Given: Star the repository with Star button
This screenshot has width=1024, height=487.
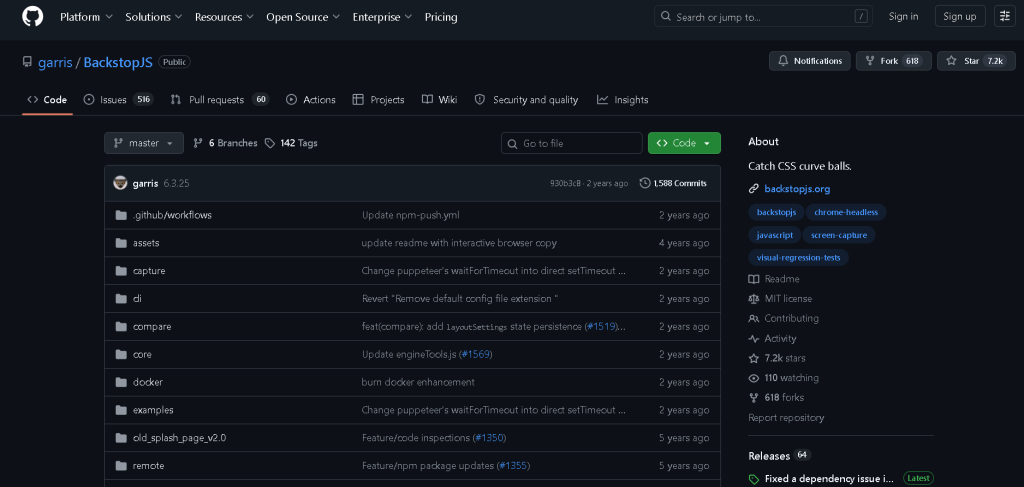Looking at the screenshot, I should [x=976, y=61].
